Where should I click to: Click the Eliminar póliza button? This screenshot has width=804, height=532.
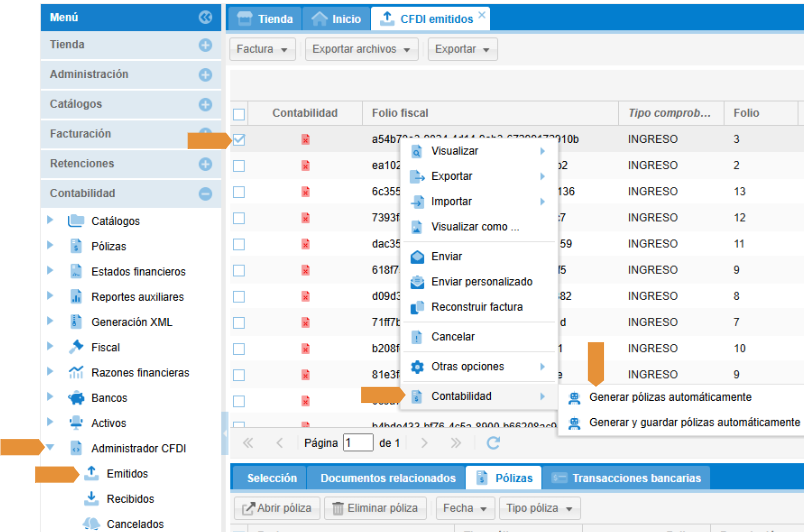tap(376, 508)
